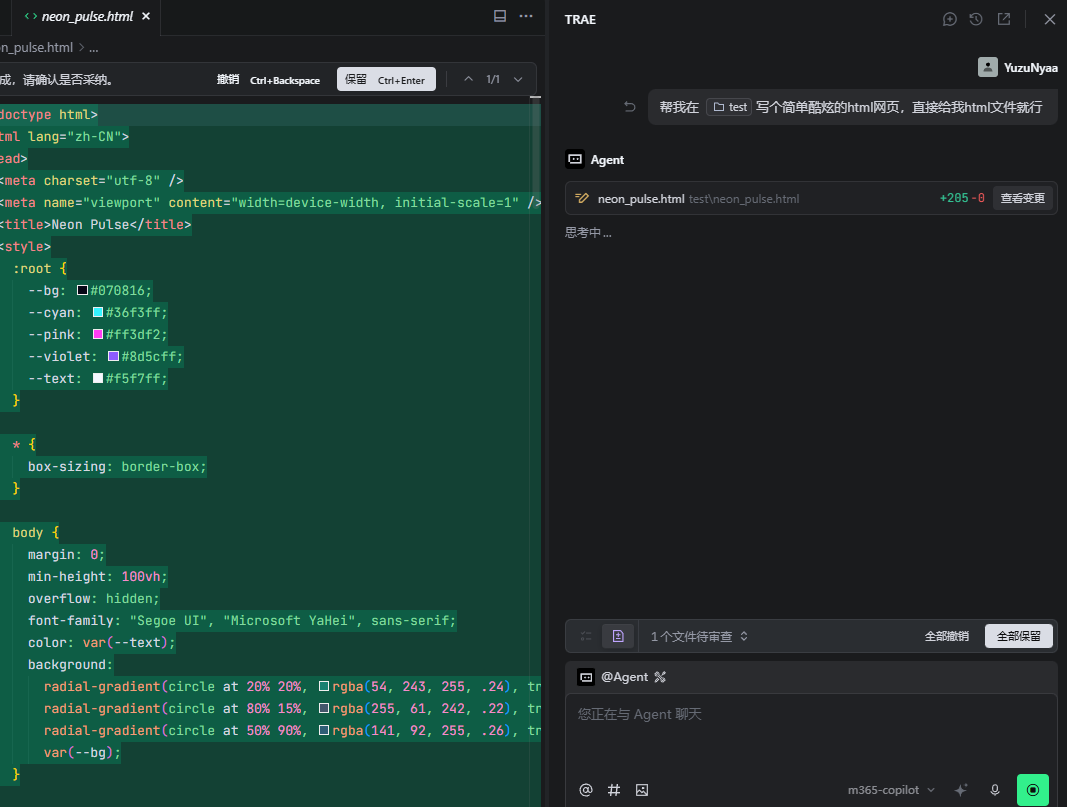This screenshot has height=807, width=1067.
Task: Go to next change with the down chevron
Action: tap(518, 79)
